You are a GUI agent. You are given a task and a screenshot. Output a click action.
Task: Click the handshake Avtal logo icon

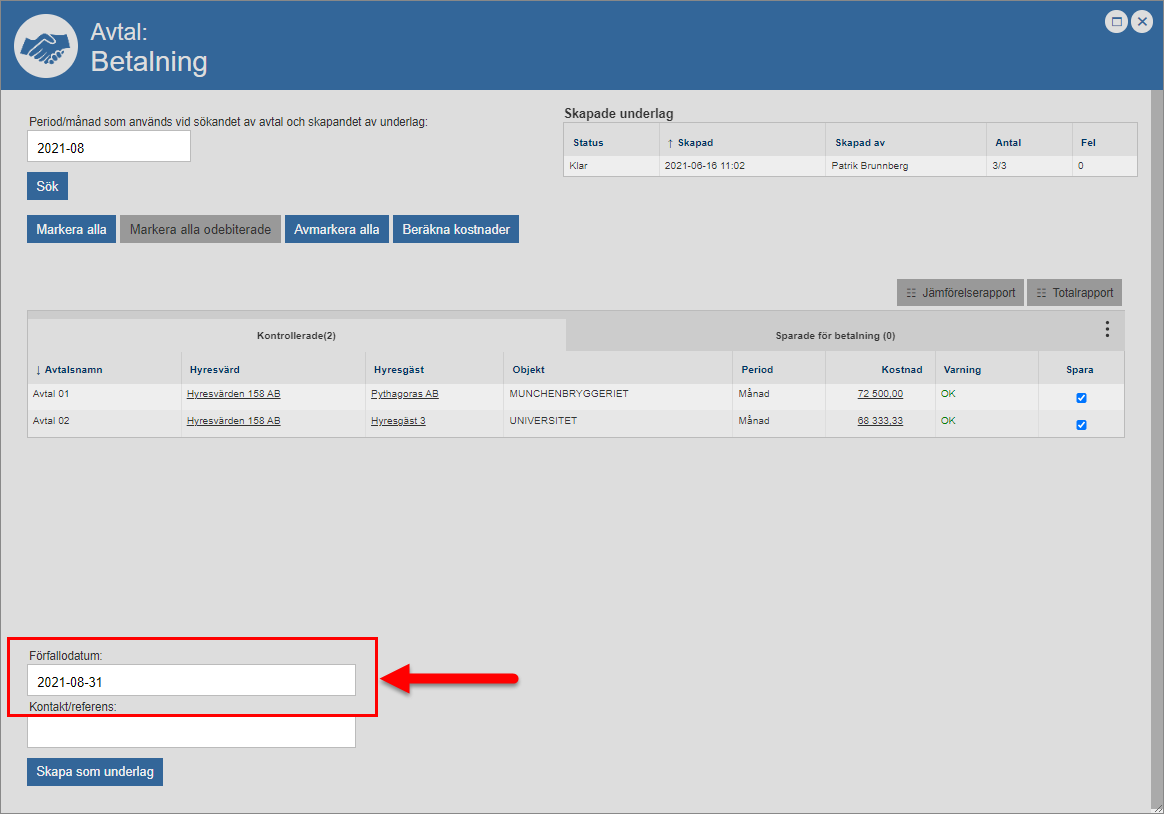(47, 46)
